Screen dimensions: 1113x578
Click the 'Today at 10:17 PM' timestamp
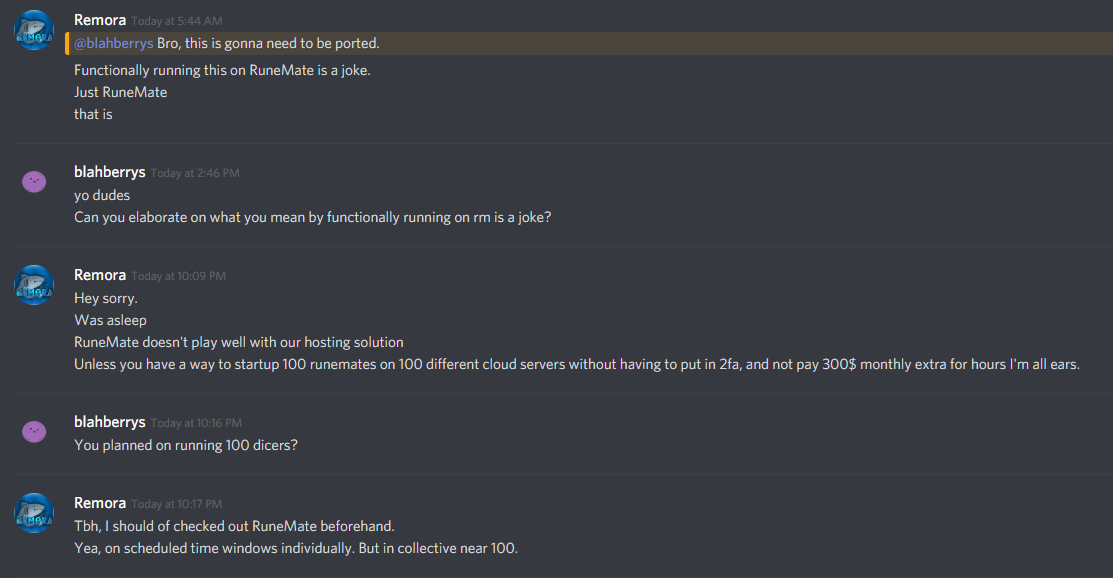[x=177, y=504]
